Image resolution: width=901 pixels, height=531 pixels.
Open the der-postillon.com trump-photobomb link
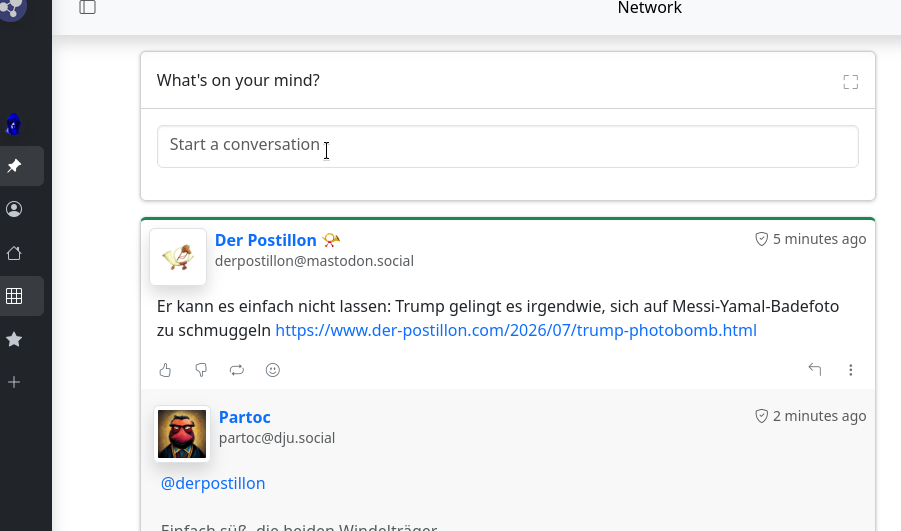tap(516, 330)
